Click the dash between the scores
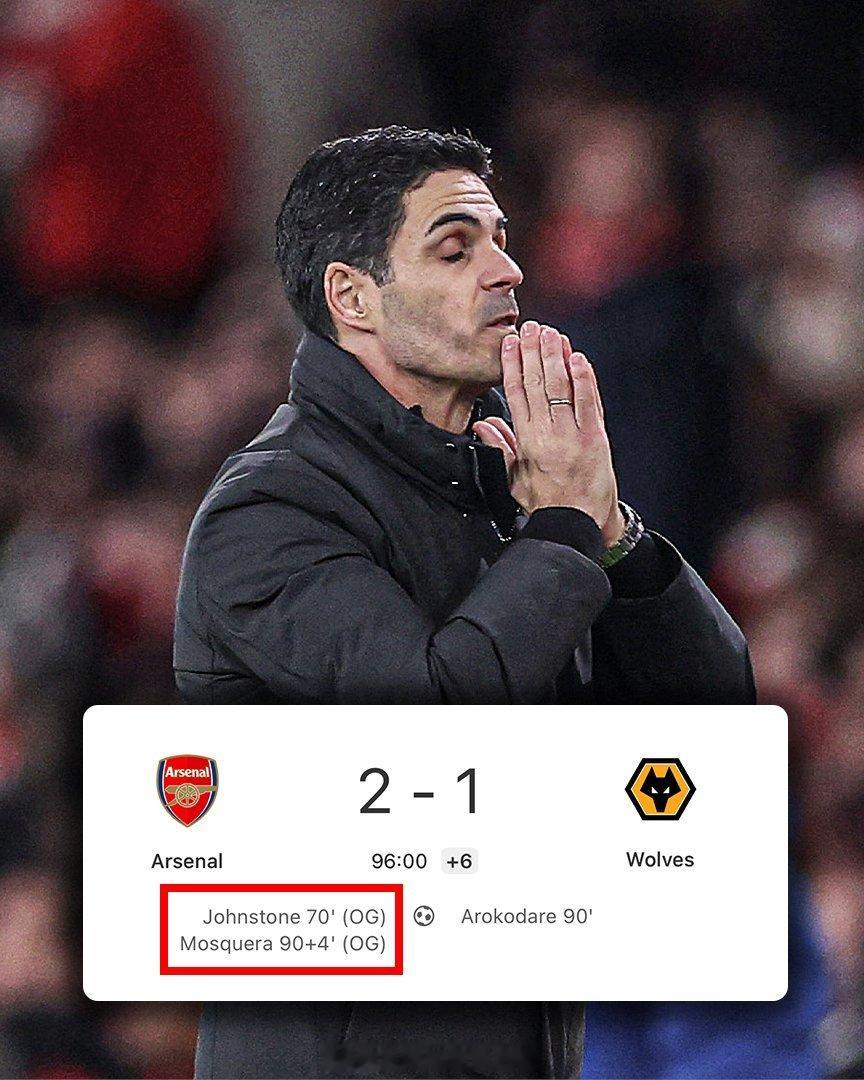This screenshot has height=1080, width=864. click(424, 794)
